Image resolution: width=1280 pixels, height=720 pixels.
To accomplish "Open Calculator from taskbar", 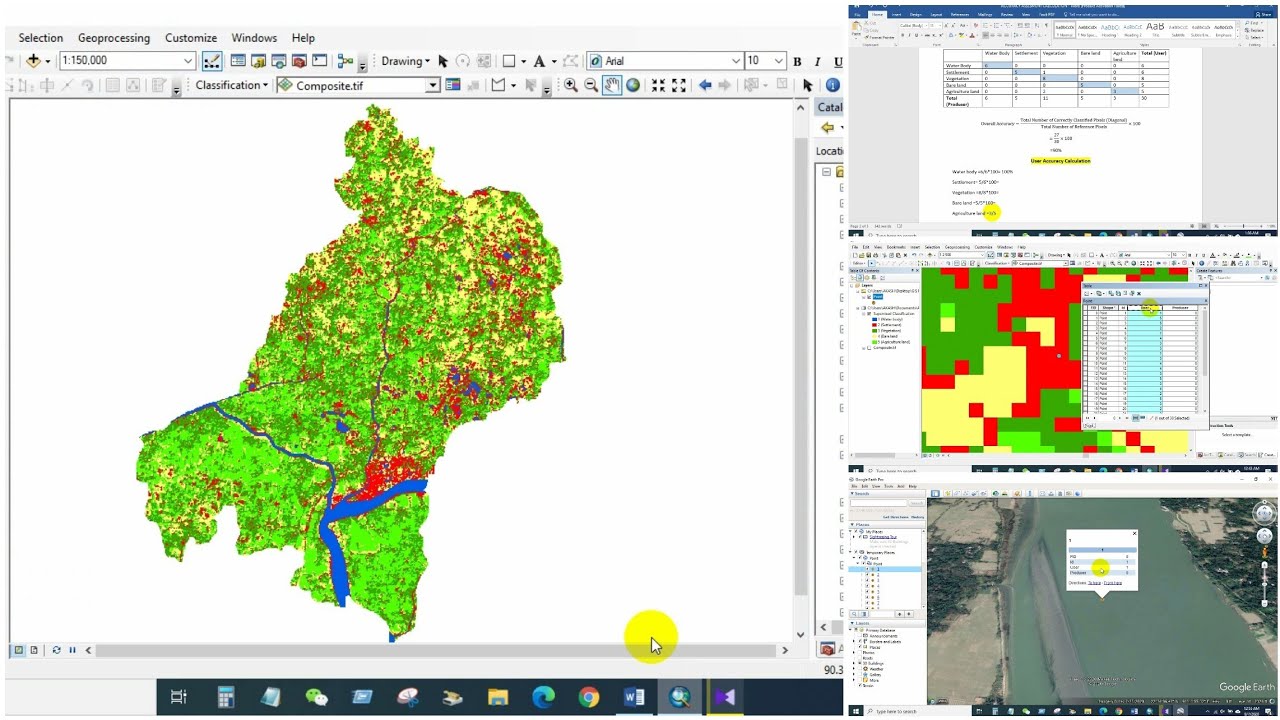I will click(225, 697).
